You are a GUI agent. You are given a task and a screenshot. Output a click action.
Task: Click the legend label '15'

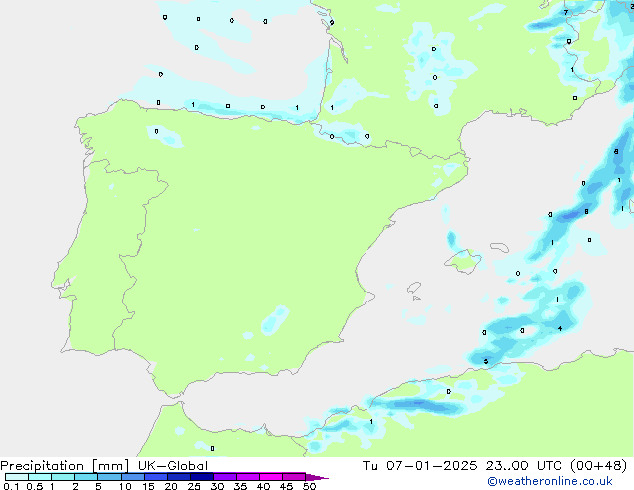click(x=148, y=486)
